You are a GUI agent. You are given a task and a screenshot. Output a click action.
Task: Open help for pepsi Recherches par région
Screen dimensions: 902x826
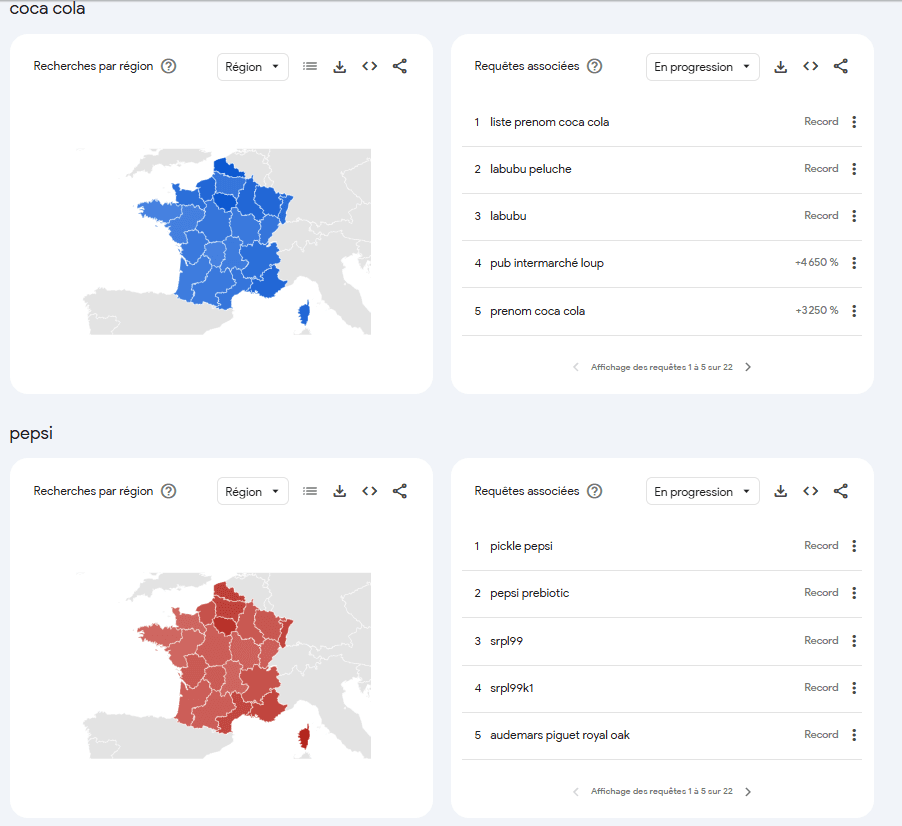click(169, 491)
